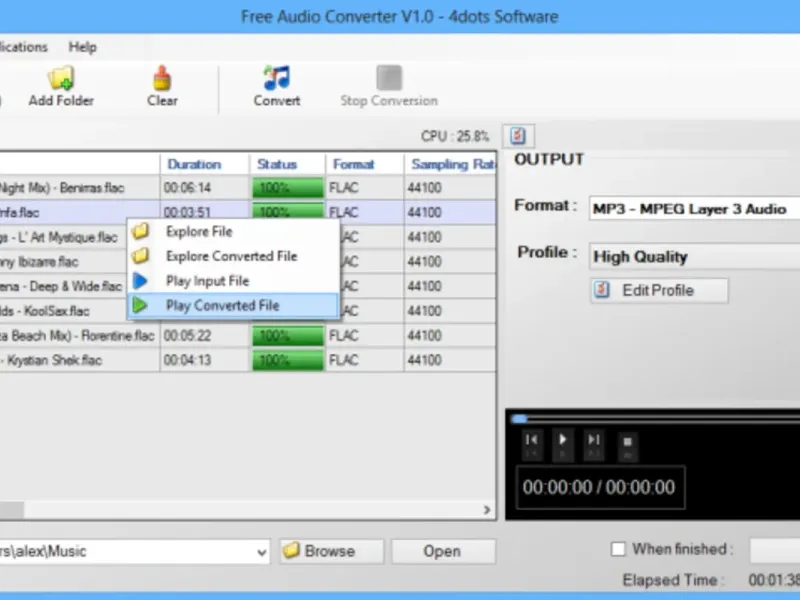Select the file row ending in Benirras.flac
This screenshot has width=800, height=600.
tap(247, 188)
